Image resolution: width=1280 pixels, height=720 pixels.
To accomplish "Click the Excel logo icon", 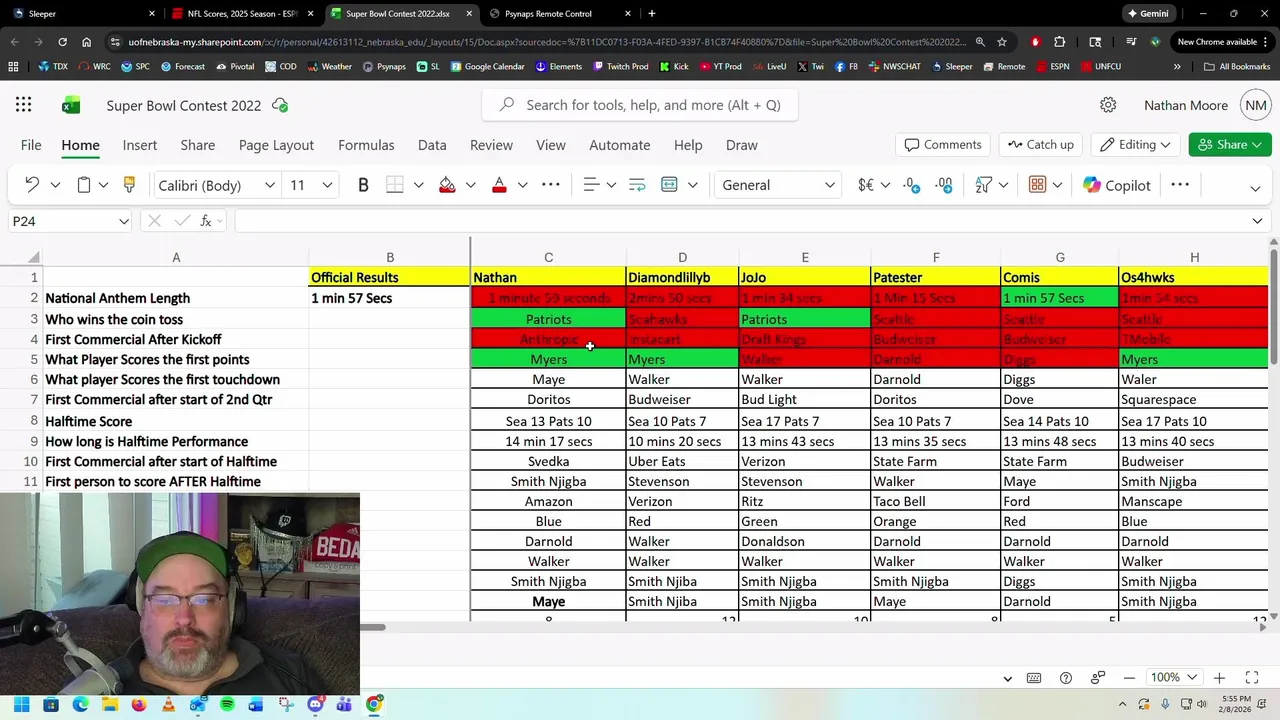I will click(x=71, y=105).
